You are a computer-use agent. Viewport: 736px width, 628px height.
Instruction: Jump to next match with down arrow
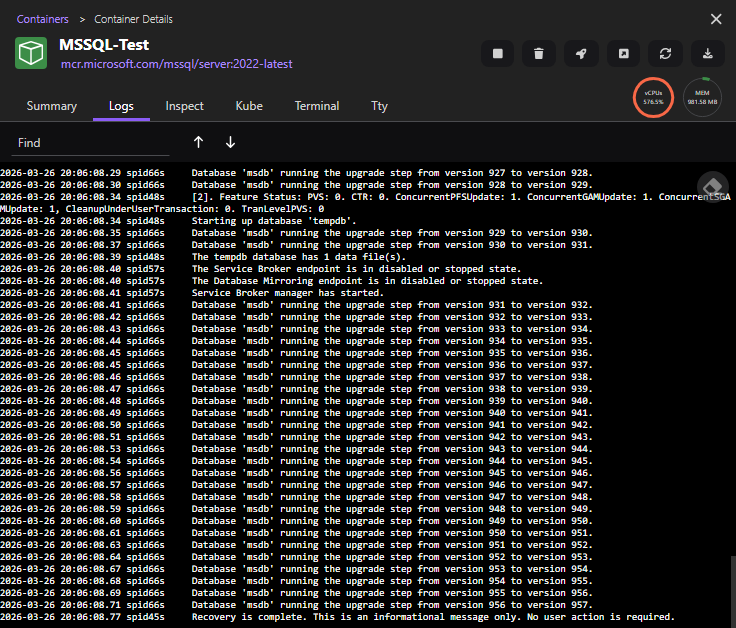pyautogui.click(x=230, y=142)
